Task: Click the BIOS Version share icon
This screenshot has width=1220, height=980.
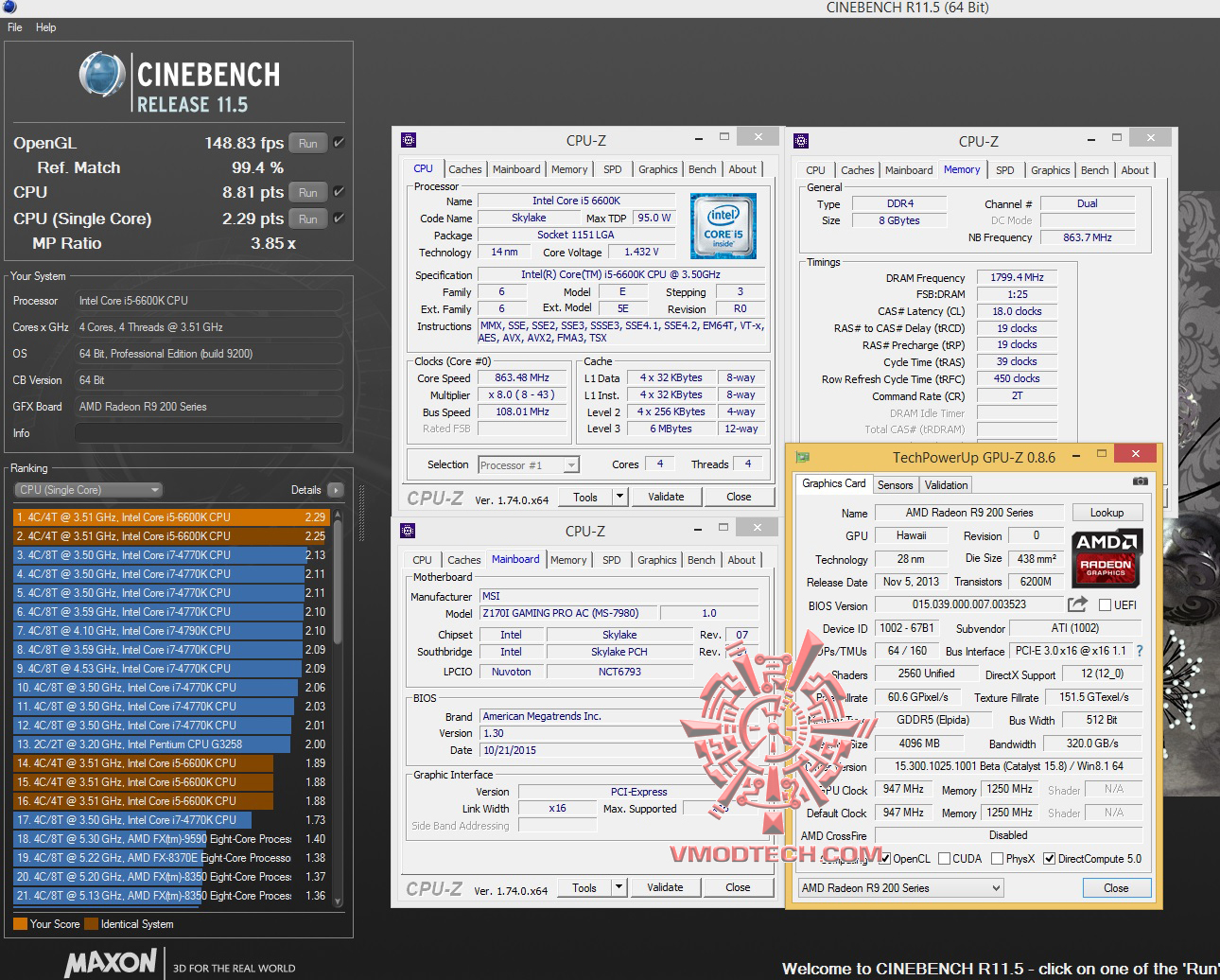Action: 1077,604
